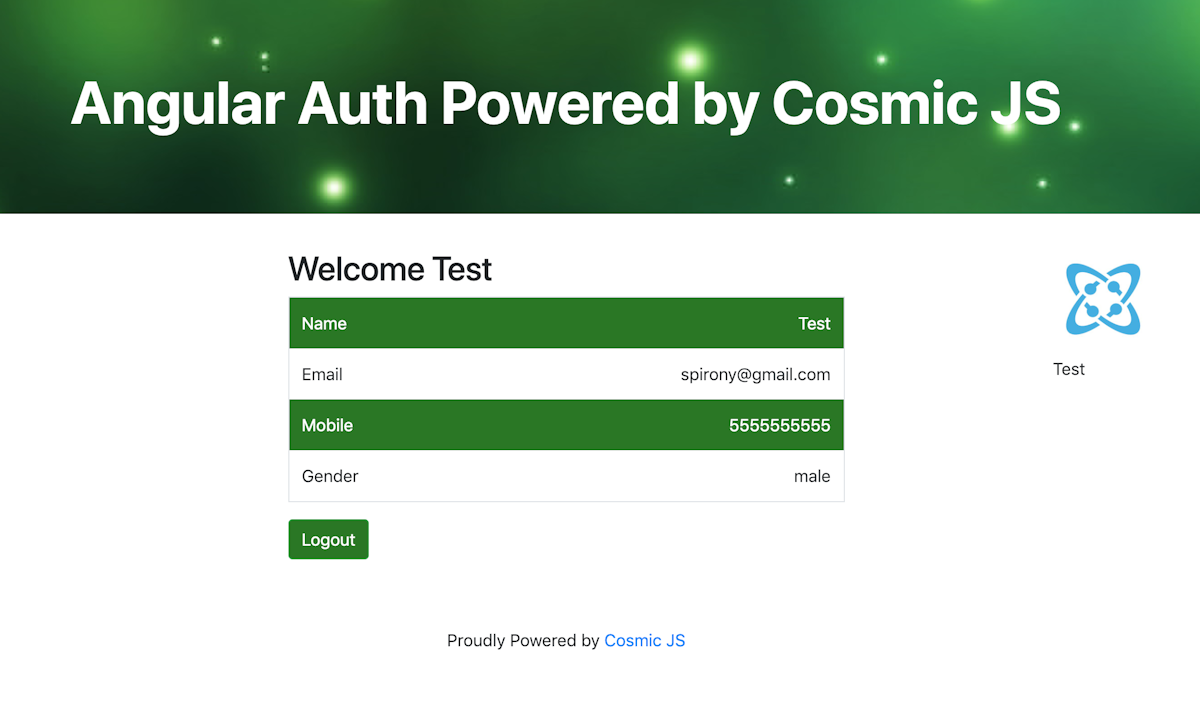The height and width of the screenshot is (728, 1200).
Task: Click the Welcome Test heading
Action: pos(390,269)
